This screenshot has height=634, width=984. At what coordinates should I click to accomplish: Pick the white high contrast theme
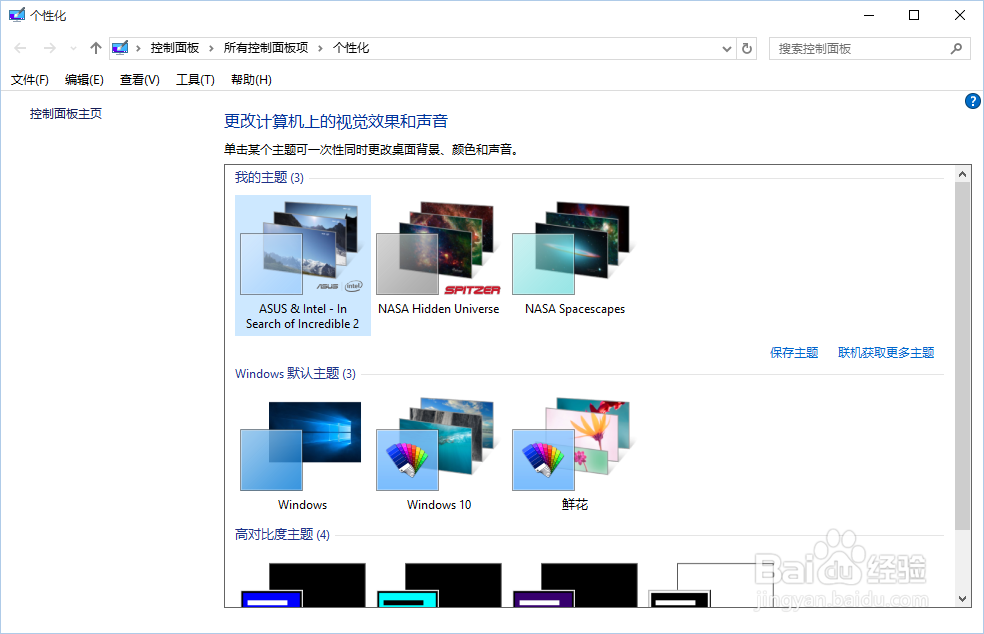[x=711, y=585]
